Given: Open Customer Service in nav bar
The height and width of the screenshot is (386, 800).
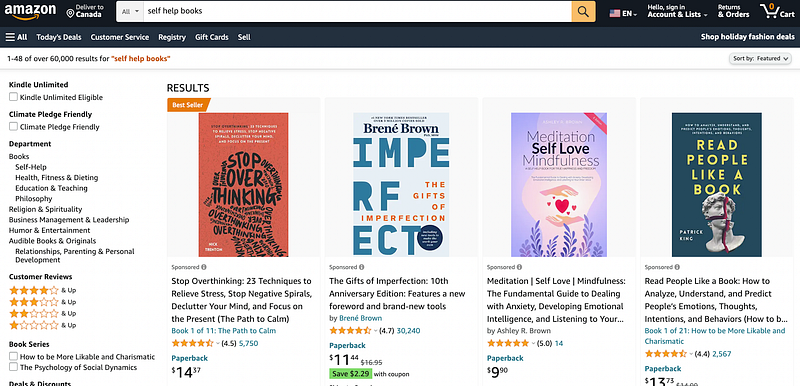Looking at the screenshot, I should pyautogui.click(x=120, y=37).
